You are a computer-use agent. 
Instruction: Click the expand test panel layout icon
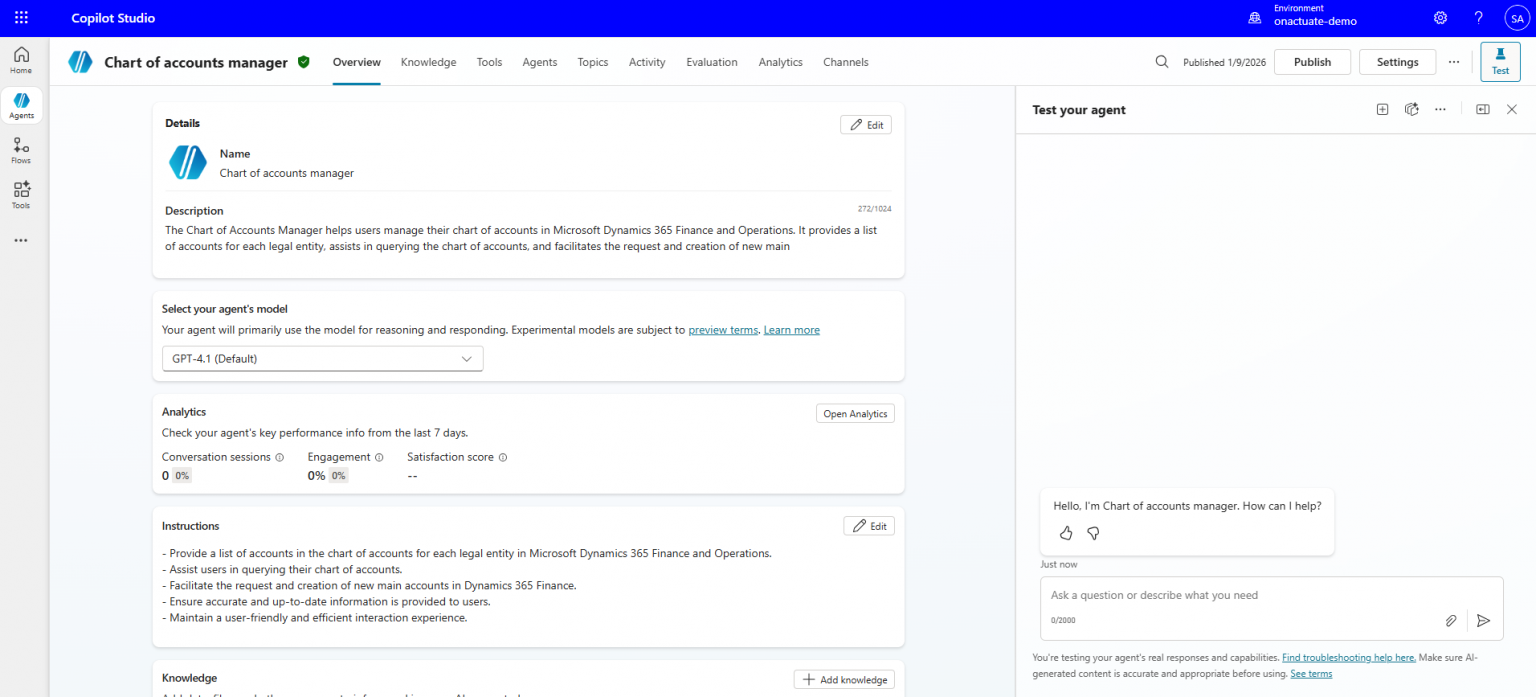tap(1483, 110)
